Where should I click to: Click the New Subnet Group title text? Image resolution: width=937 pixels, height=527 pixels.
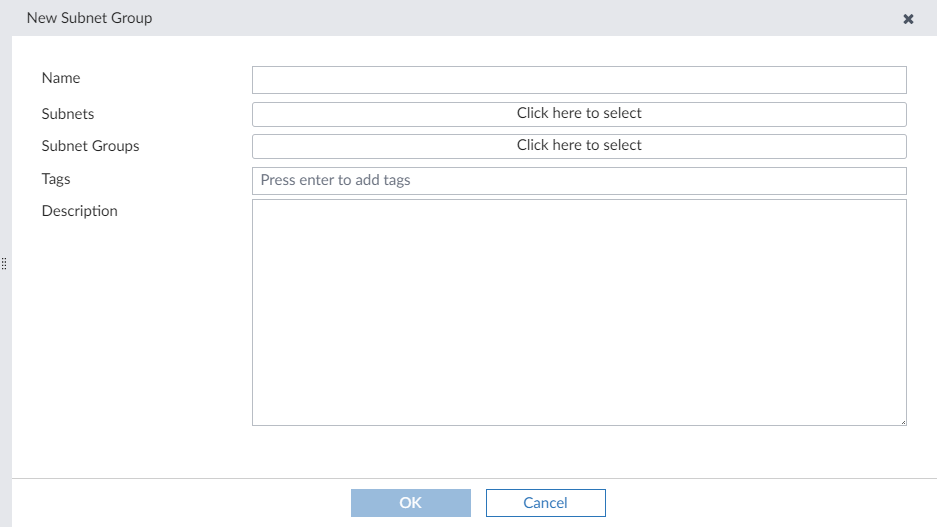click(89, 18)
